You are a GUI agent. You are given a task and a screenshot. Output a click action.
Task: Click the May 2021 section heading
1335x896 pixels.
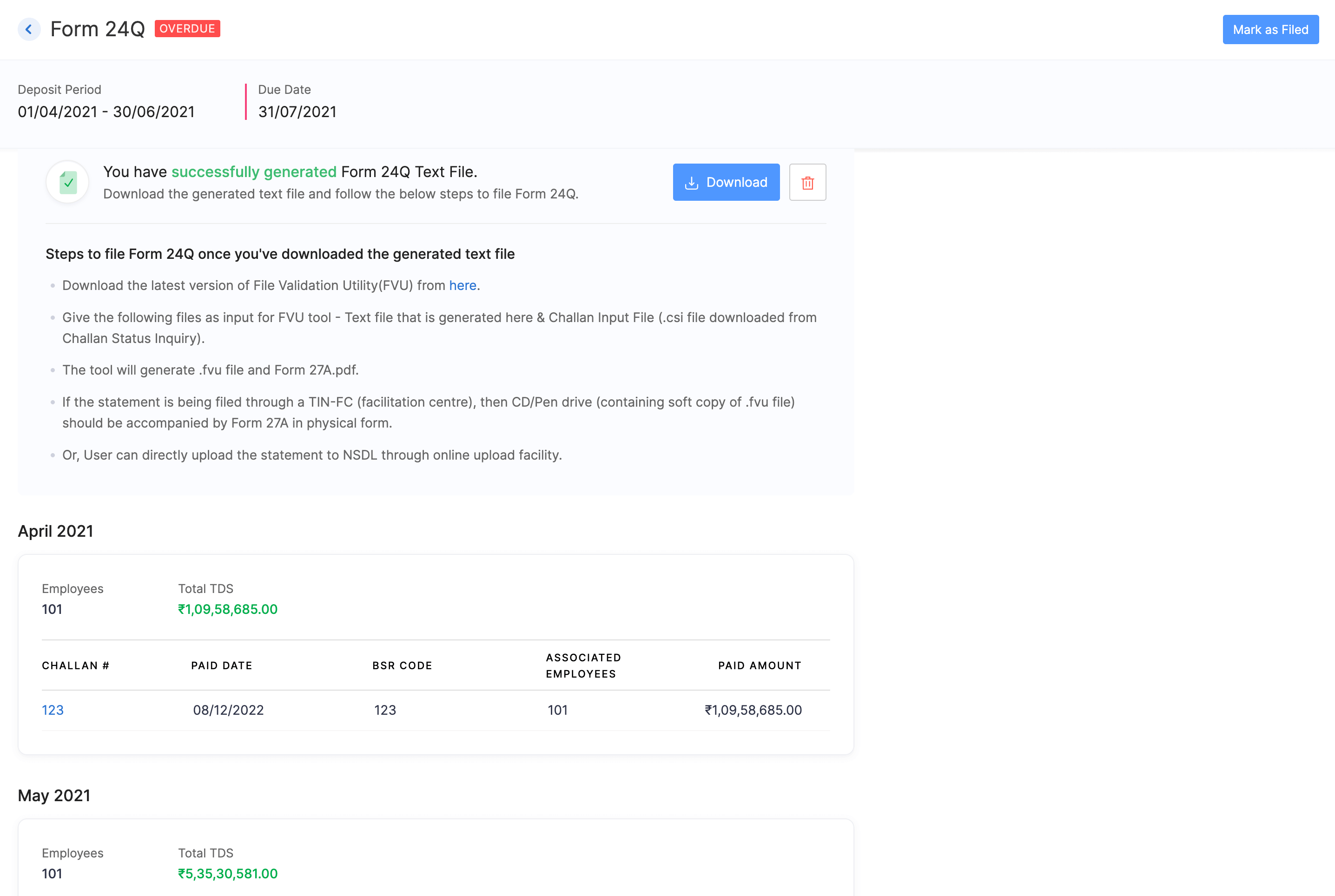(x=54, y=796)
